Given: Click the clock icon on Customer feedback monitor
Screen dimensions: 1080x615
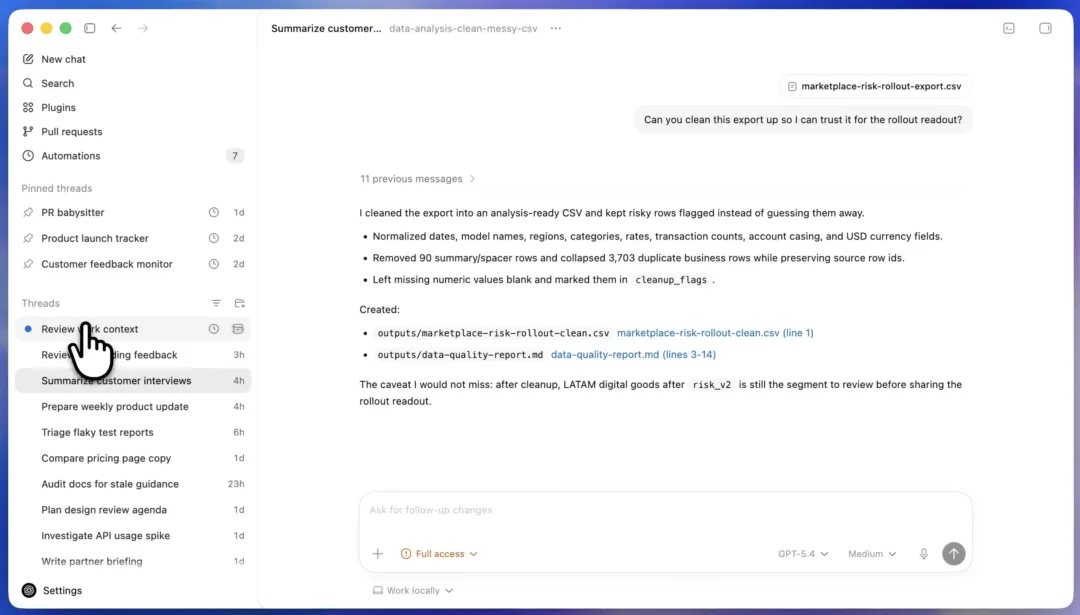Looking at the screenshot, I should (214, 264).
